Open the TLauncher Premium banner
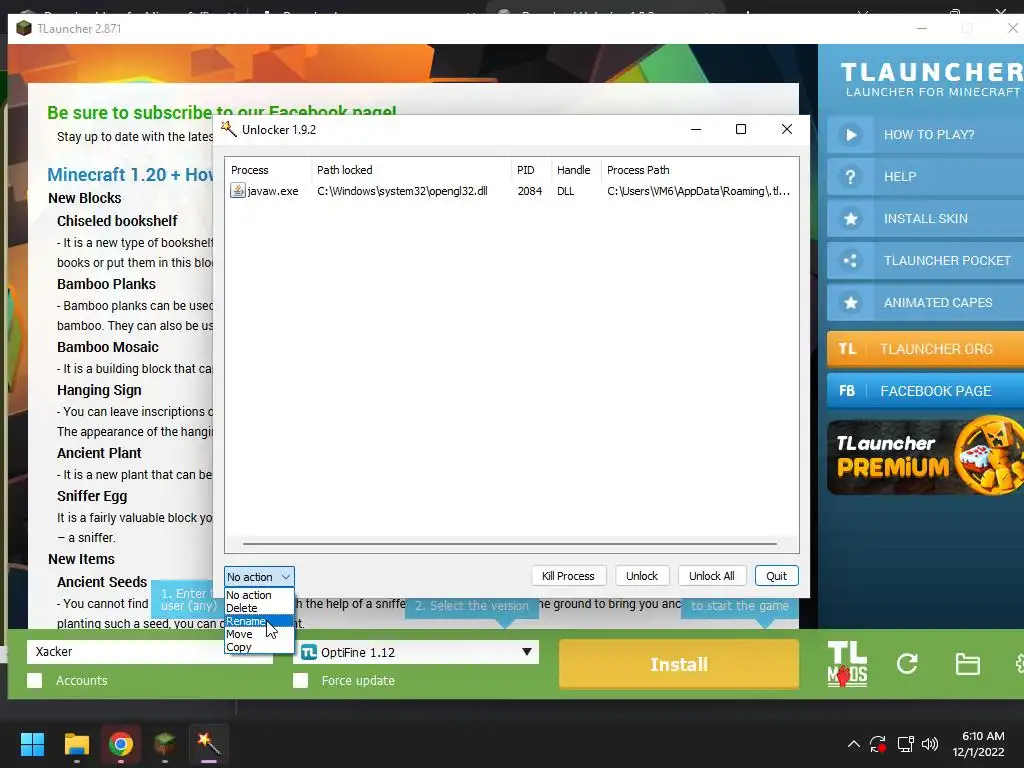Screen dimensions: 1024x768 [925, 456]
